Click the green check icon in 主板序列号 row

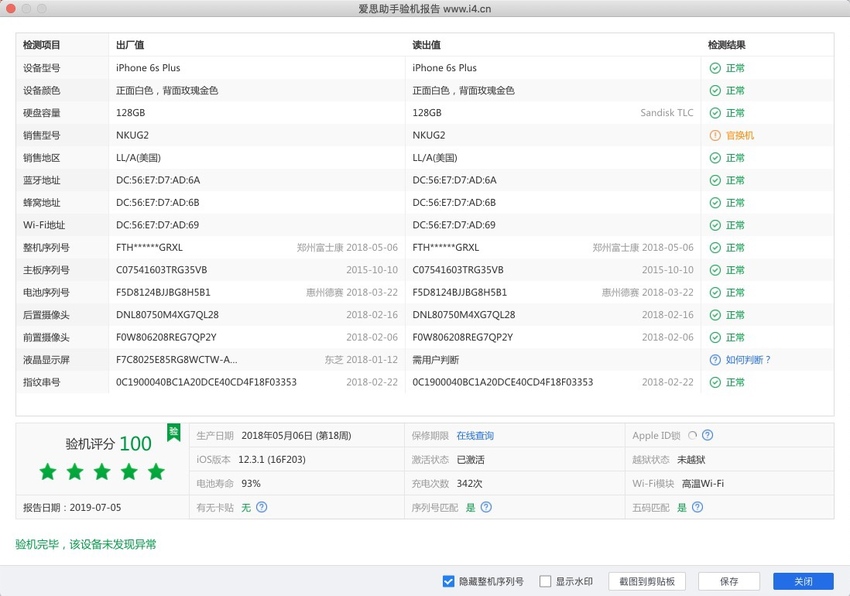pyautogui.click(x=715, y=270)
